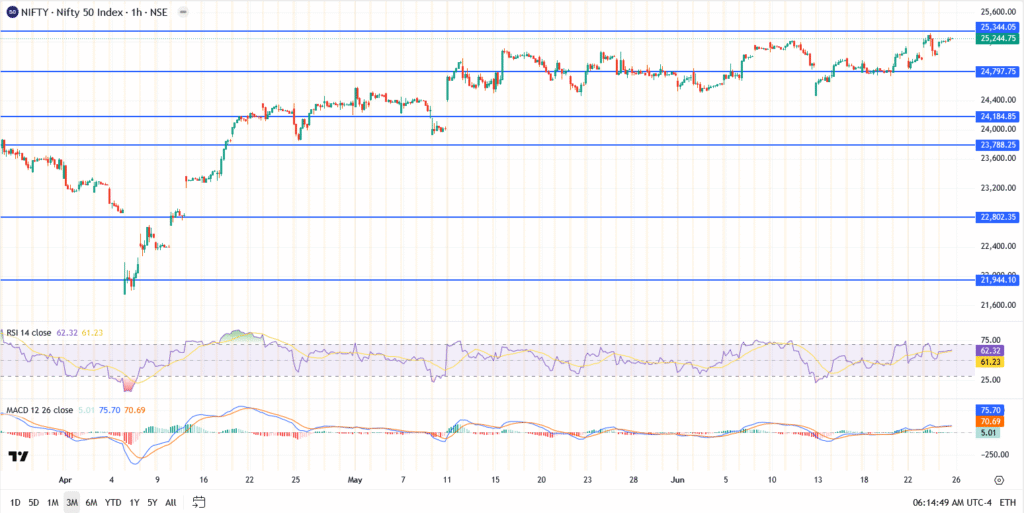This screenshot has width=1024, height=513.
Task: Show the 5Y time range
Action: point(152,502)
